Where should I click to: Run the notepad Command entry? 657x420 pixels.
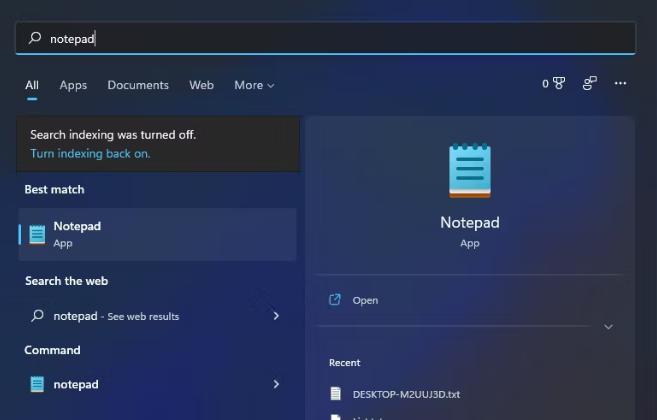click(158, 384)
